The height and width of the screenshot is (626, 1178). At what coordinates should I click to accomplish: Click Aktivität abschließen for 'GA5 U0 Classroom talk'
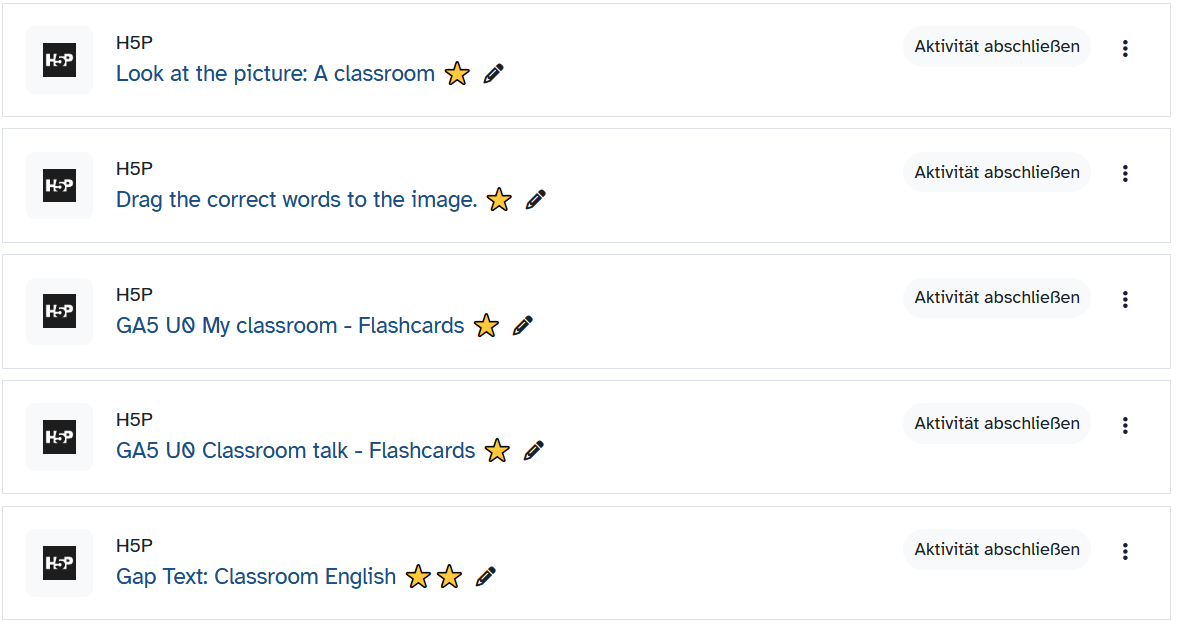tap(997, 424)
